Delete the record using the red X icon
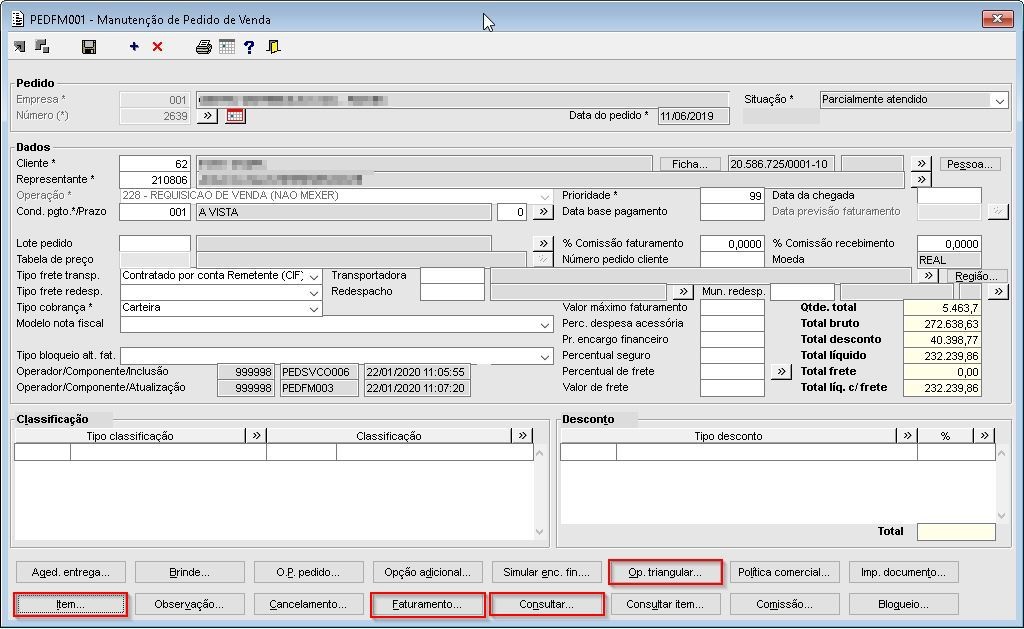 tap(157, 47)
